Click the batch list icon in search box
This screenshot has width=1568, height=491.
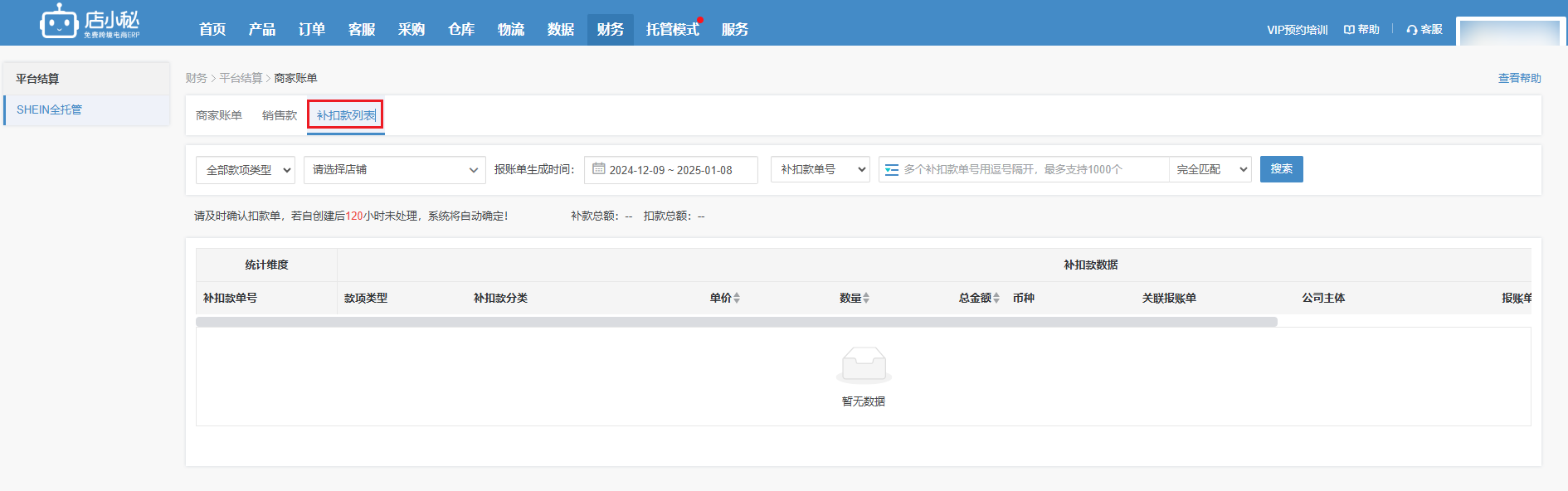click(892, 169)
